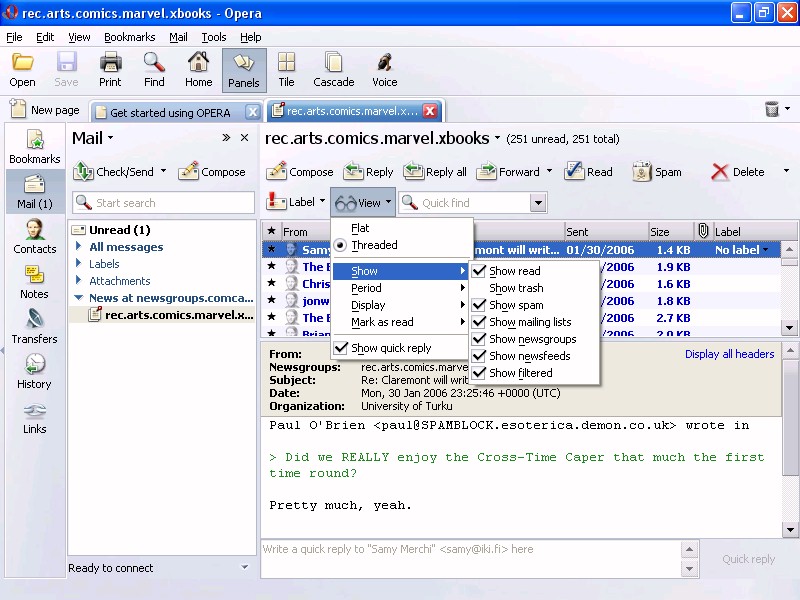Open the No label dropdown
This screenshot has height=600, width=800.
click(x=767, y=250)
